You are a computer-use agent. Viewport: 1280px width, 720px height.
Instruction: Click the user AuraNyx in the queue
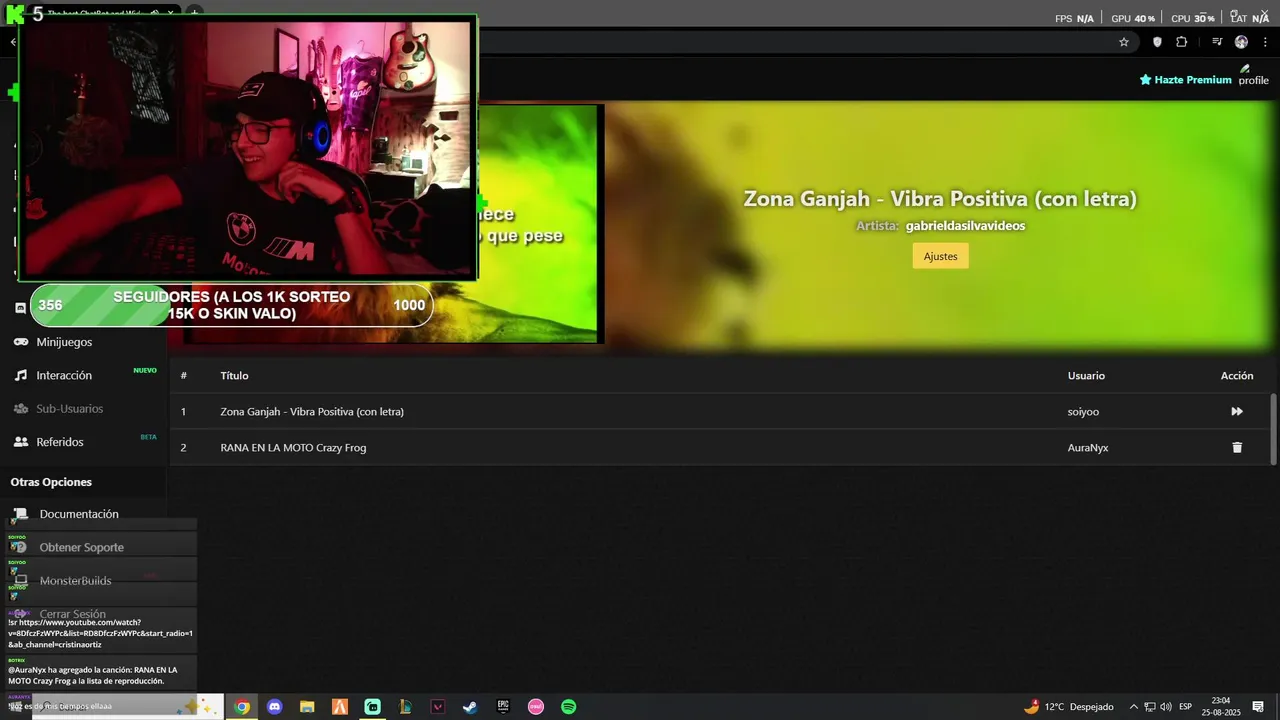coord(1088,448)
